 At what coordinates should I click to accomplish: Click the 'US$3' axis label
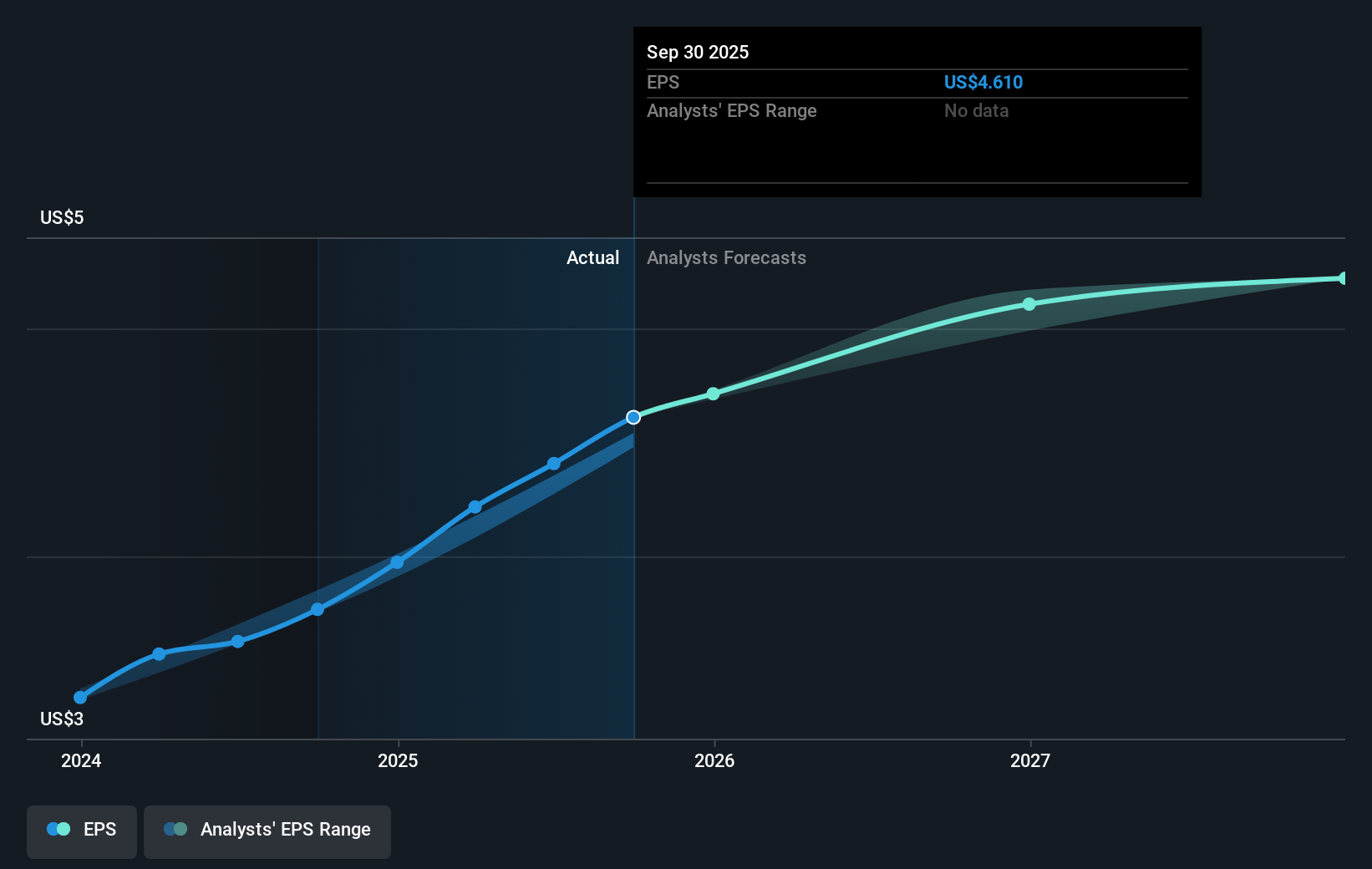(x=62, y=719)
